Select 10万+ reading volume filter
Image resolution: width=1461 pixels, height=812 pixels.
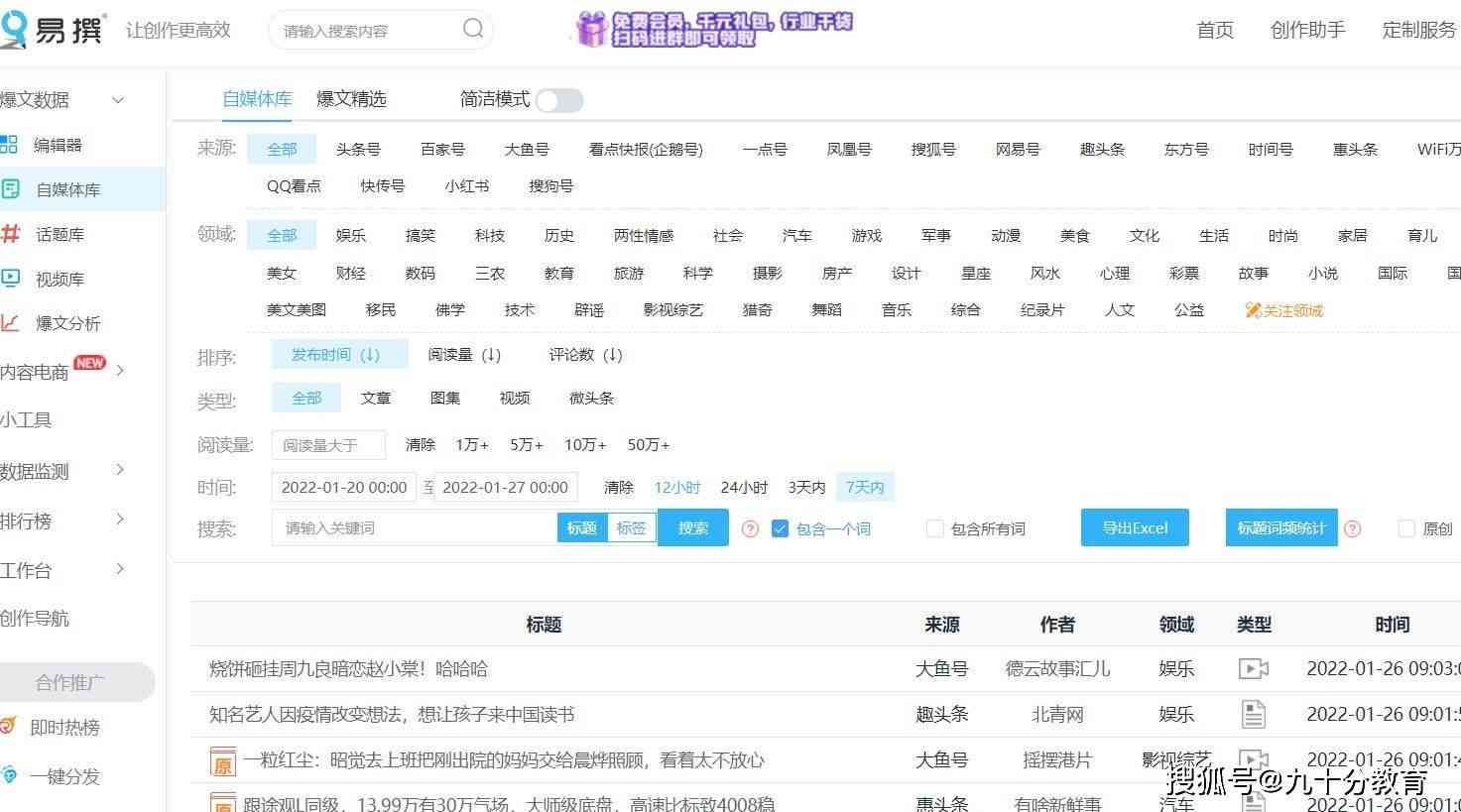(585, 444)
